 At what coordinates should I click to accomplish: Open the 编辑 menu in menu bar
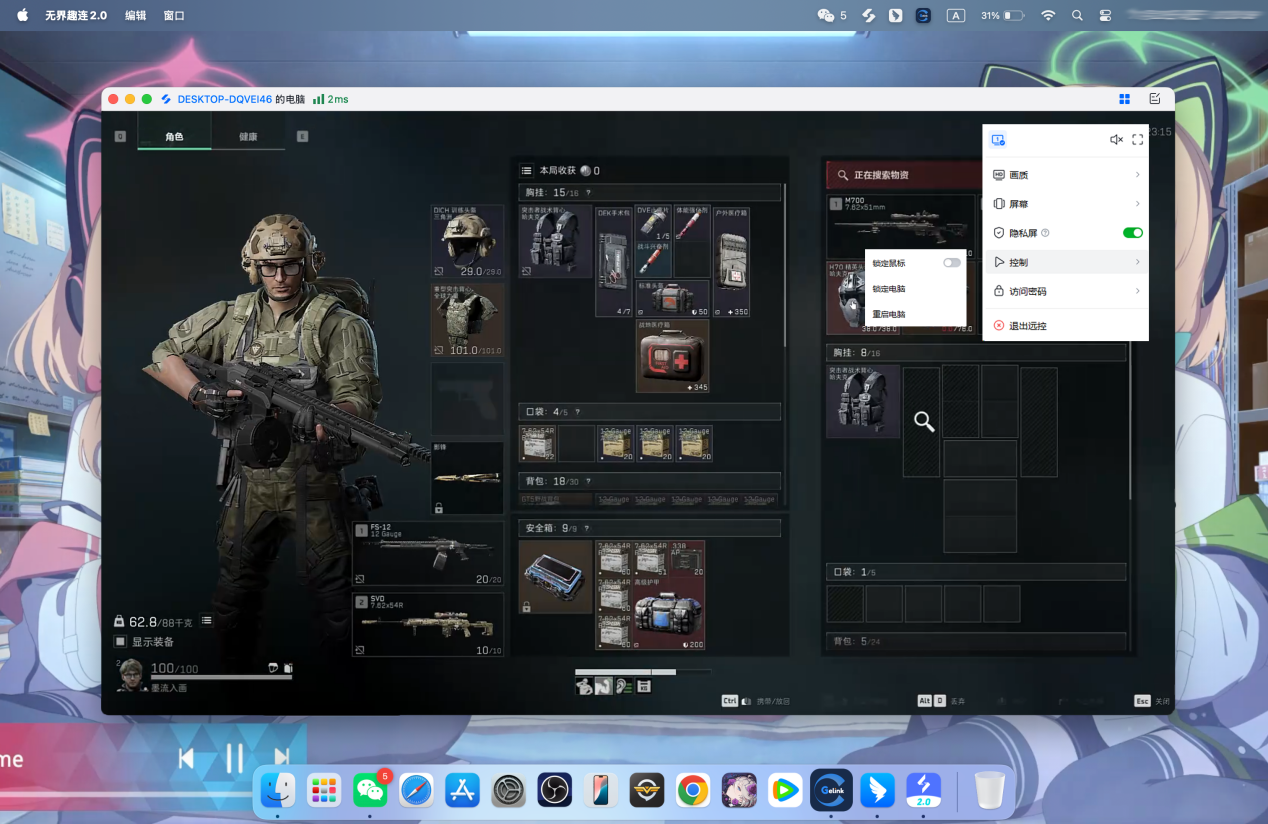click(x=135, y=16)
